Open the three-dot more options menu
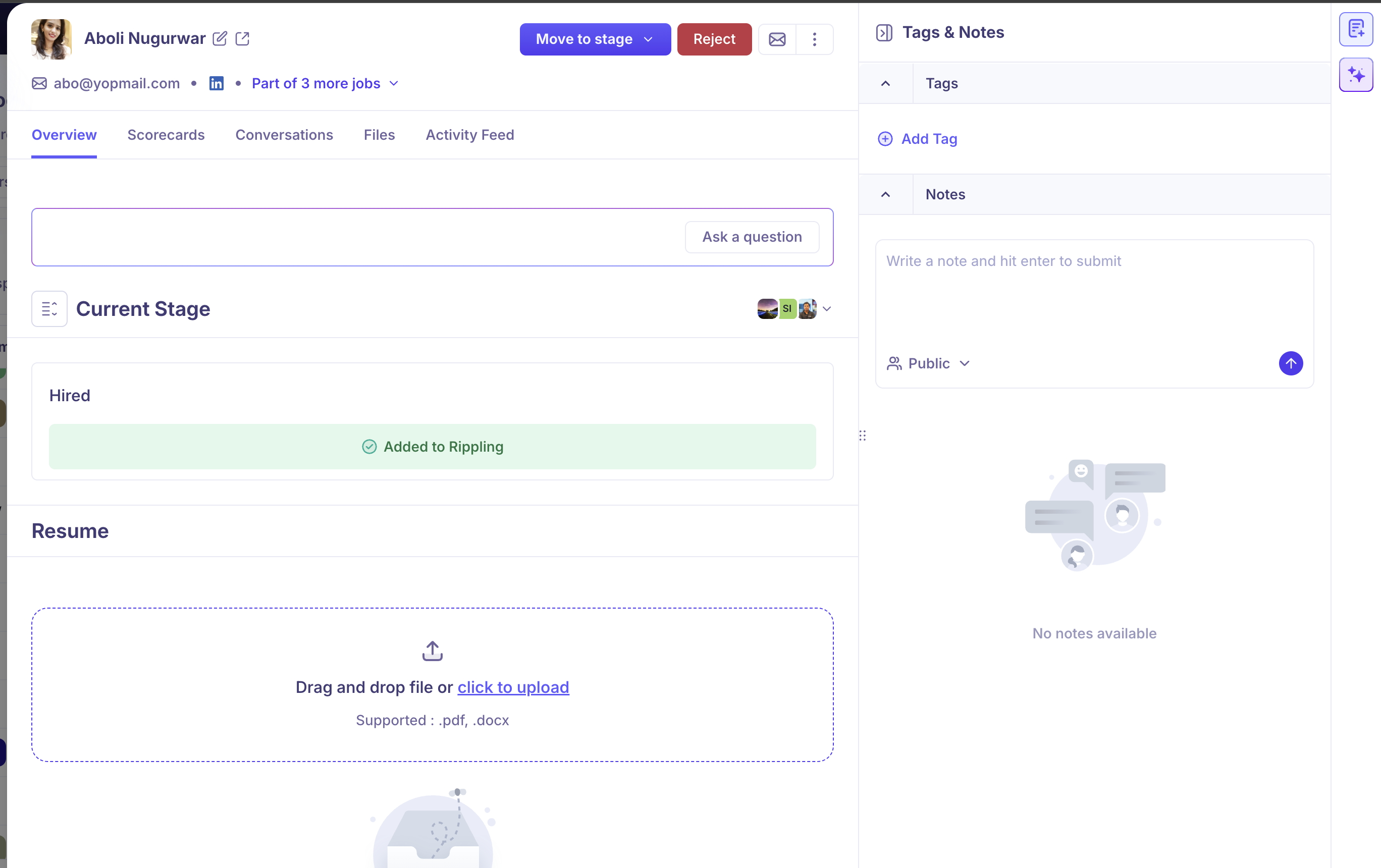The height and width of the screenshot is (868, 1381). tap(814, 39)
